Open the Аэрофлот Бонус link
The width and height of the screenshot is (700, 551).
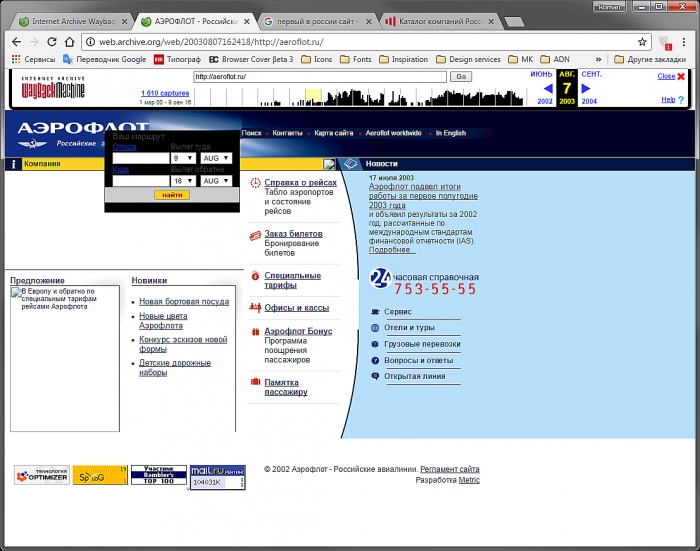298,331
